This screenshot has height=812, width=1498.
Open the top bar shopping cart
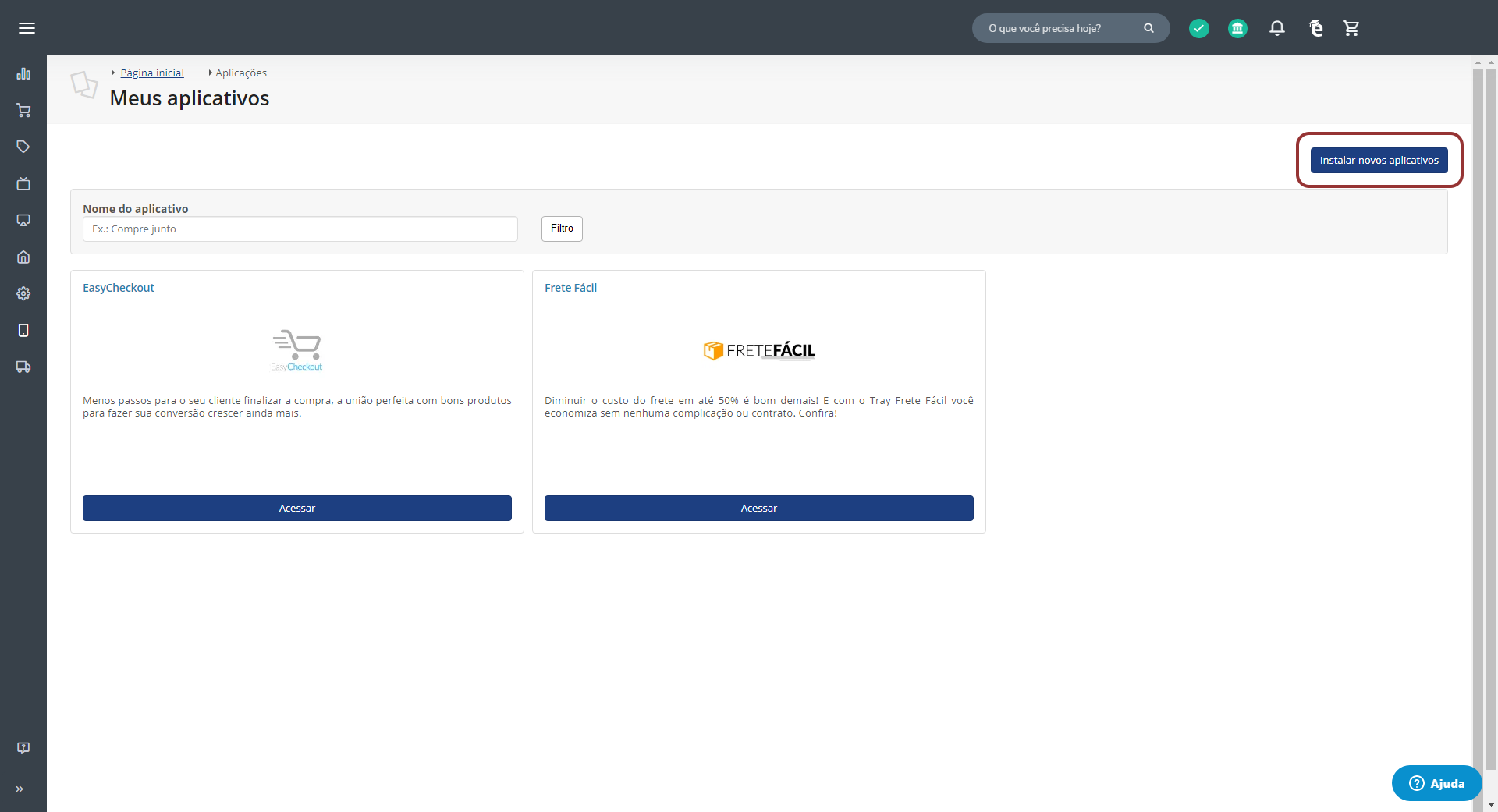1351,28
